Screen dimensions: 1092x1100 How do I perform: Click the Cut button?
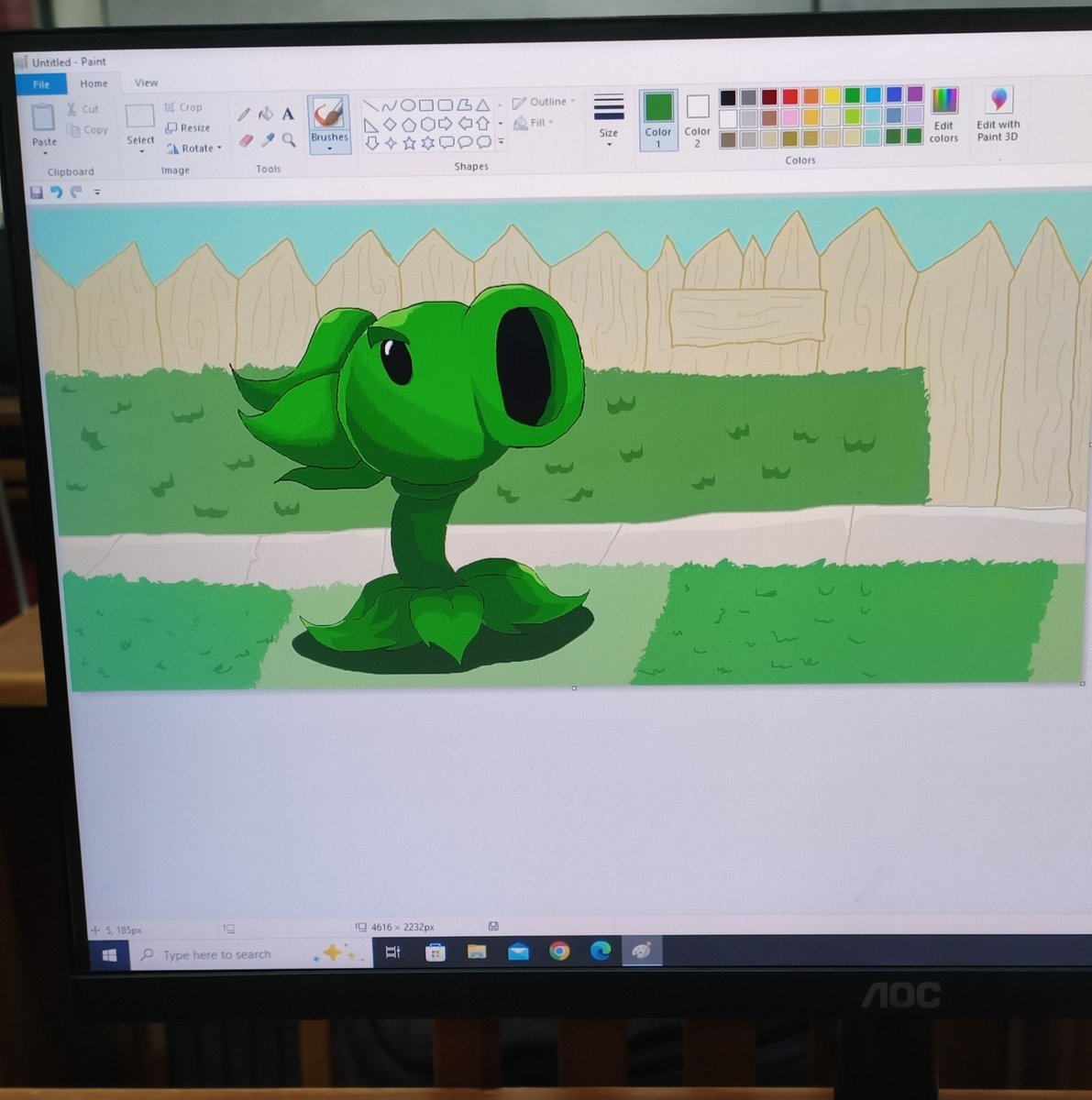tap(83, 109)
